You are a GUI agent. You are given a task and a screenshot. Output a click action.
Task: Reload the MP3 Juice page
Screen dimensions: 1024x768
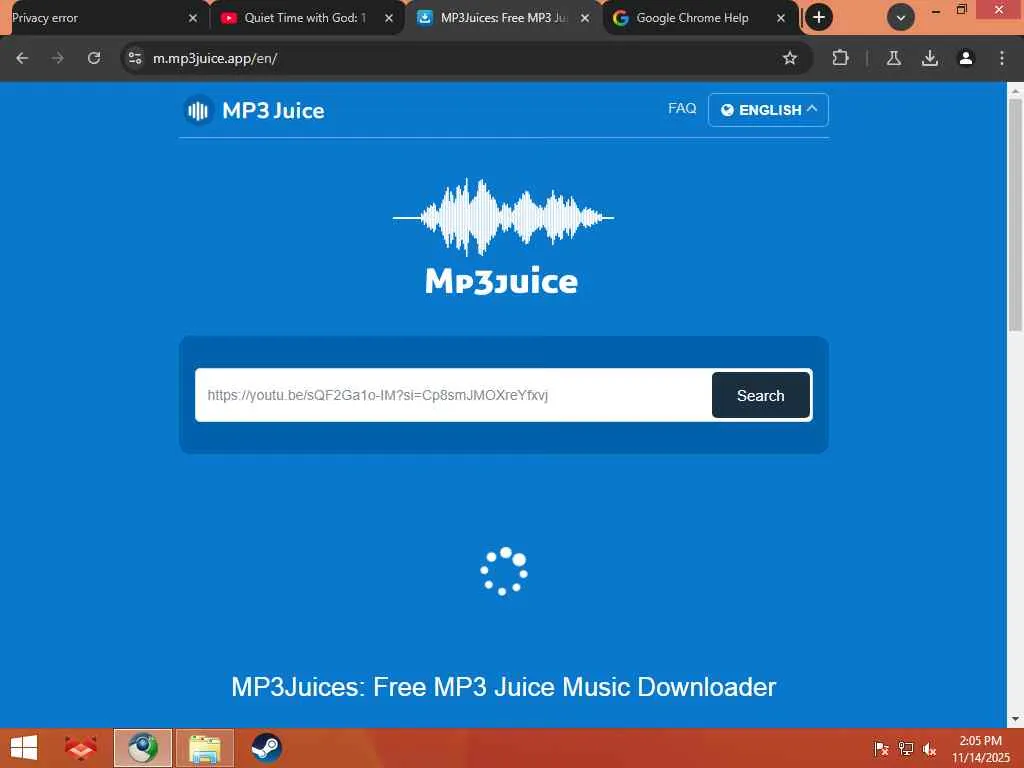[94, 58]
